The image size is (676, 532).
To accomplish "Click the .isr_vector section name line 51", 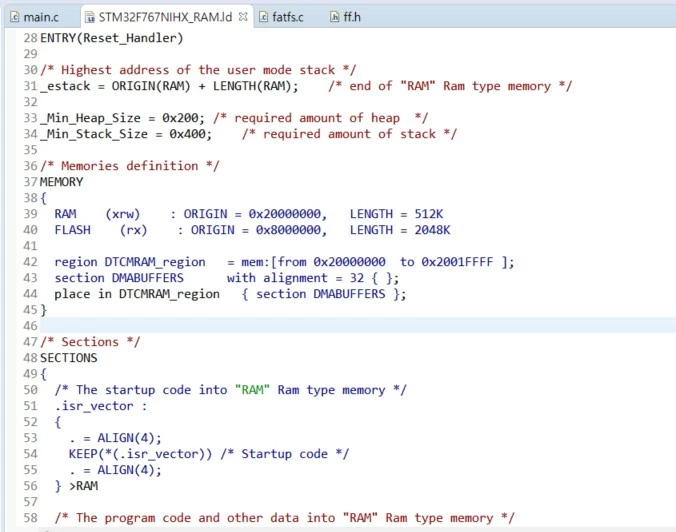I will (94, 406).
